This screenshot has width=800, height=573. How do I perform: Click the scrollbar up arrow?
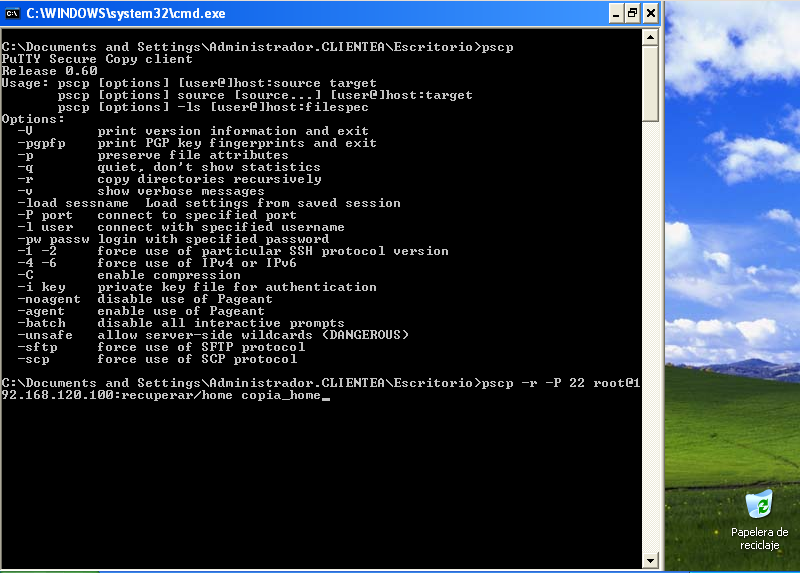[650, 37]
